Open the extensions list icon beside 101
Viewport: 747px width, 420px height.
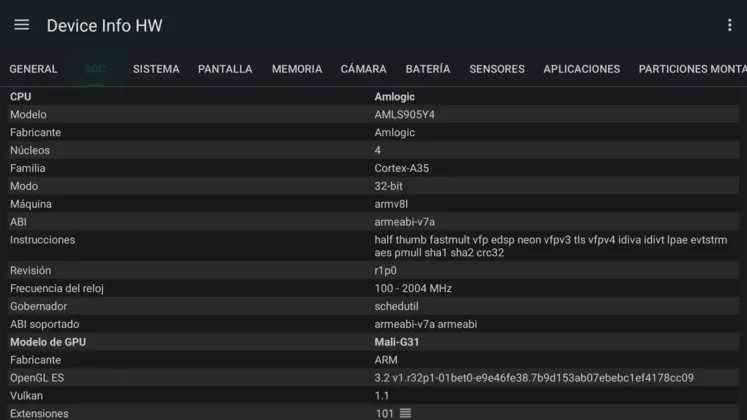tap(405, 413)
